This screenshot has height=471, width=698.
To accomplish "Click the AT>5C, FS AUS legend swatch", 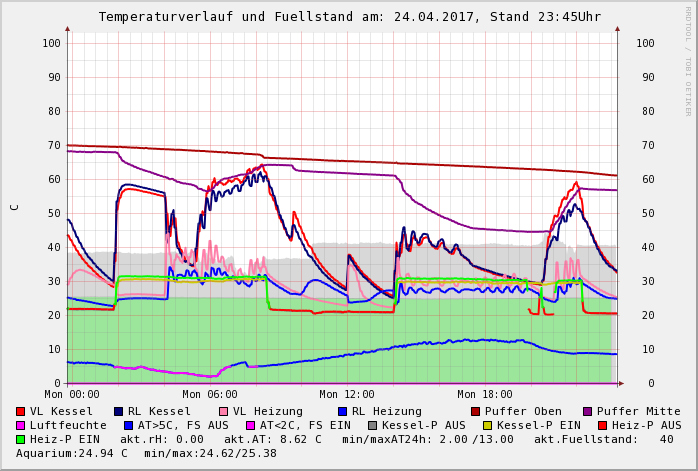I will pyautogui.click(x=126, y=425).
